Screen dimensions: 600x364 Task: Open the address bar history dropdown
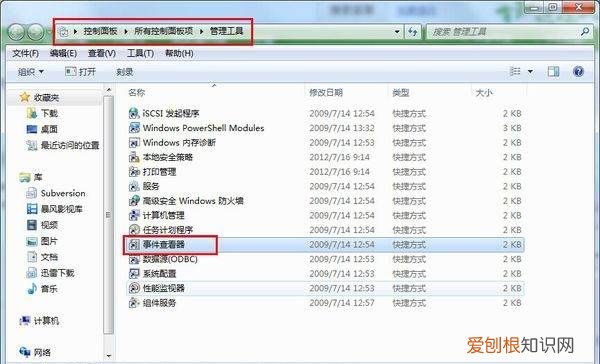click(397, 32)
